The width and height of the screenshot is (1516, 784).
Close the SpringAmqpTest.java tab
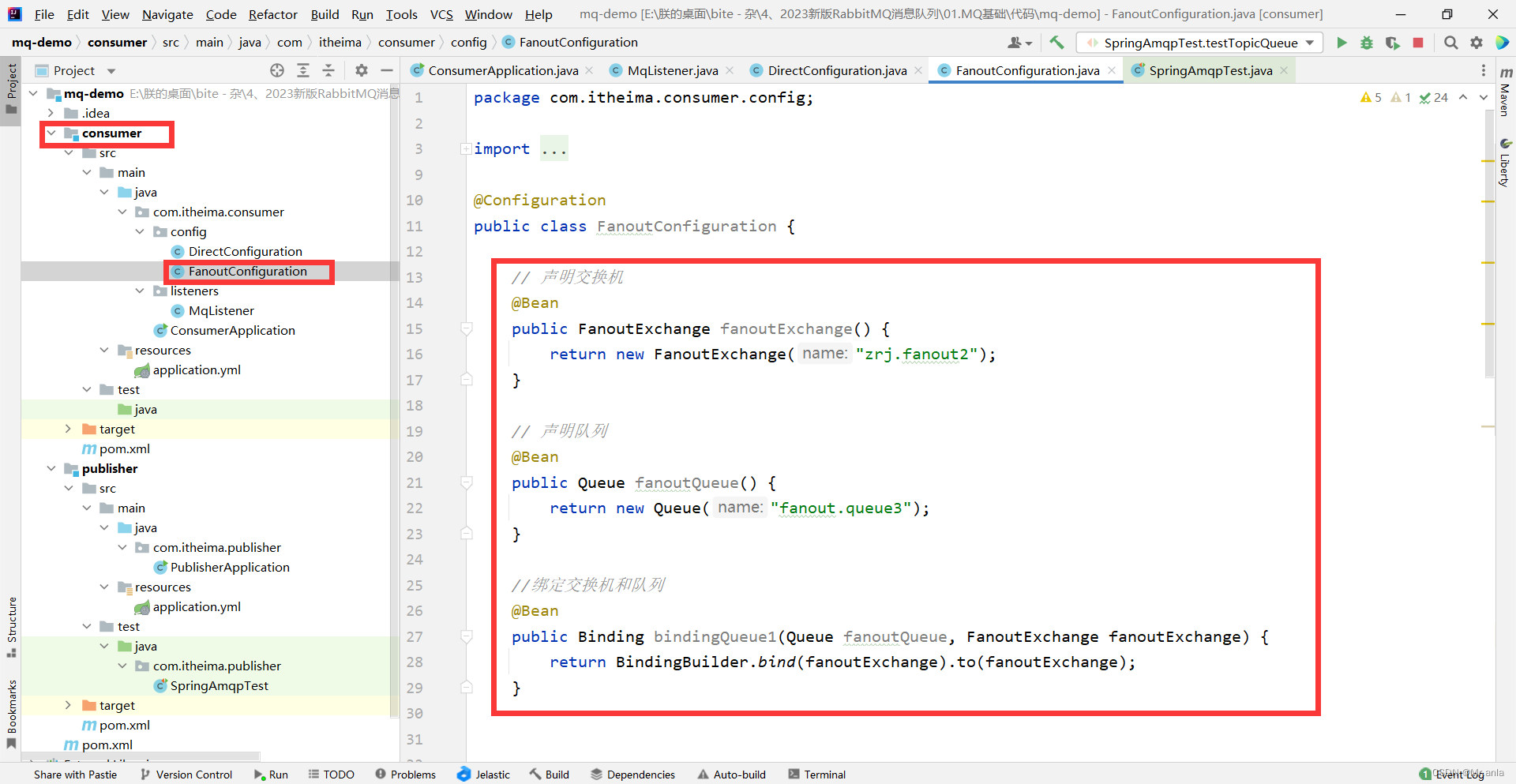tap(1284, 70)
